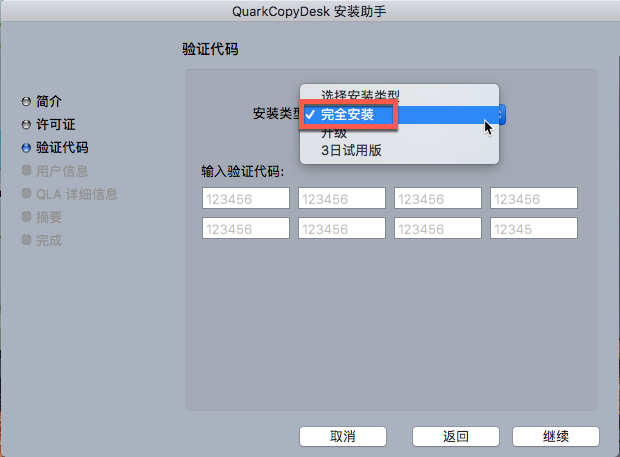Click the 用户信息 step label
The image size is (620, 457).
pyautogui.click(x=62, y=171)
